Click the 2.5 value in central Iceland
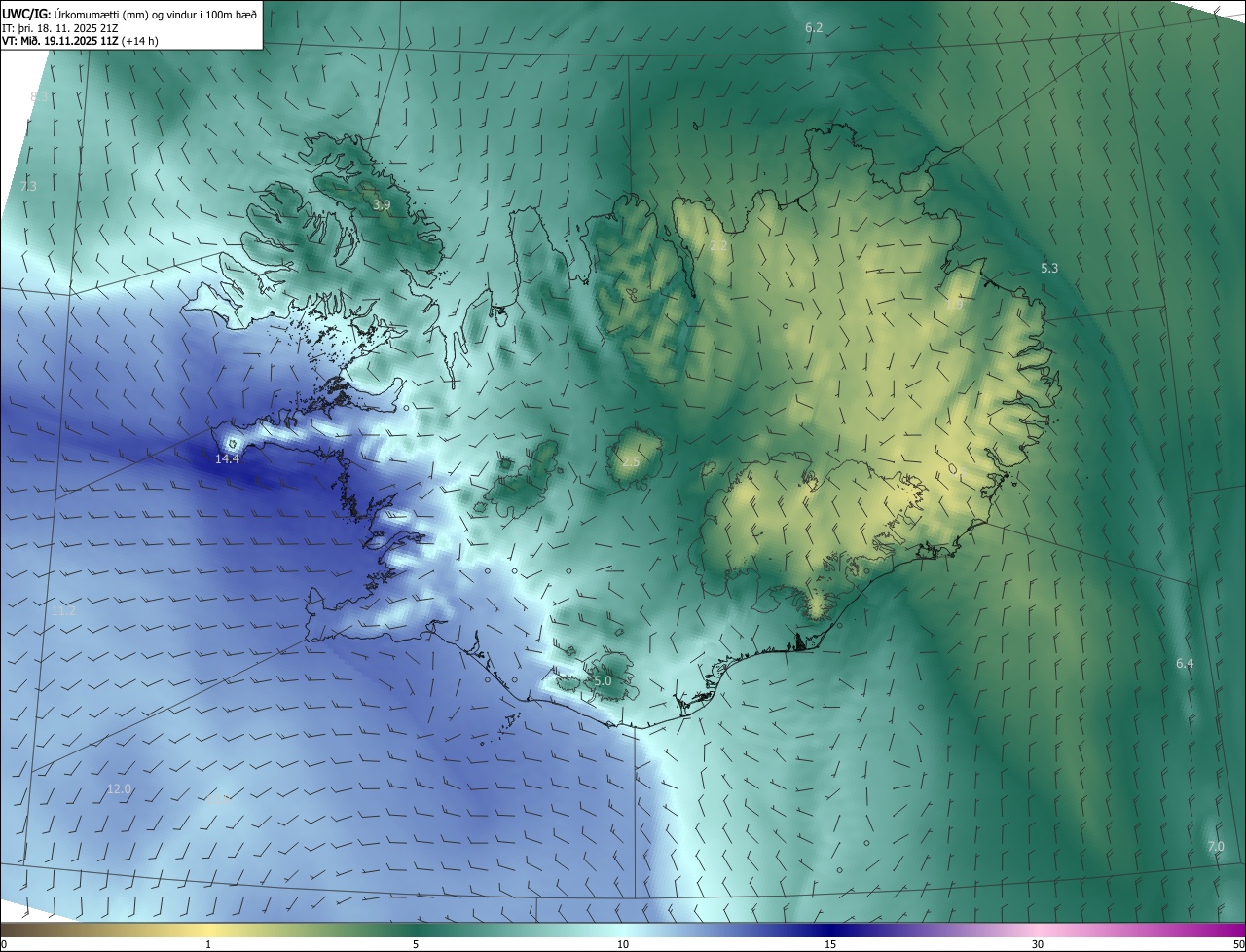Image resolution: width=1246 pixels, height=952 pixels. point(631,461)
